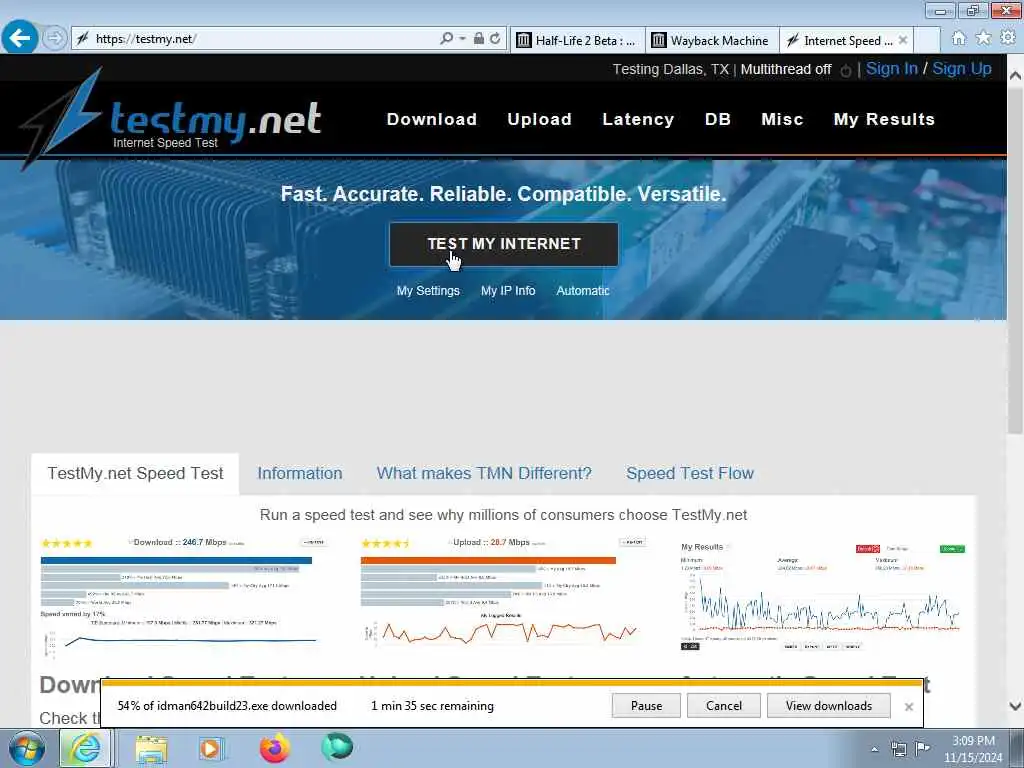Close the Internet Speed tab

point(903,40)
